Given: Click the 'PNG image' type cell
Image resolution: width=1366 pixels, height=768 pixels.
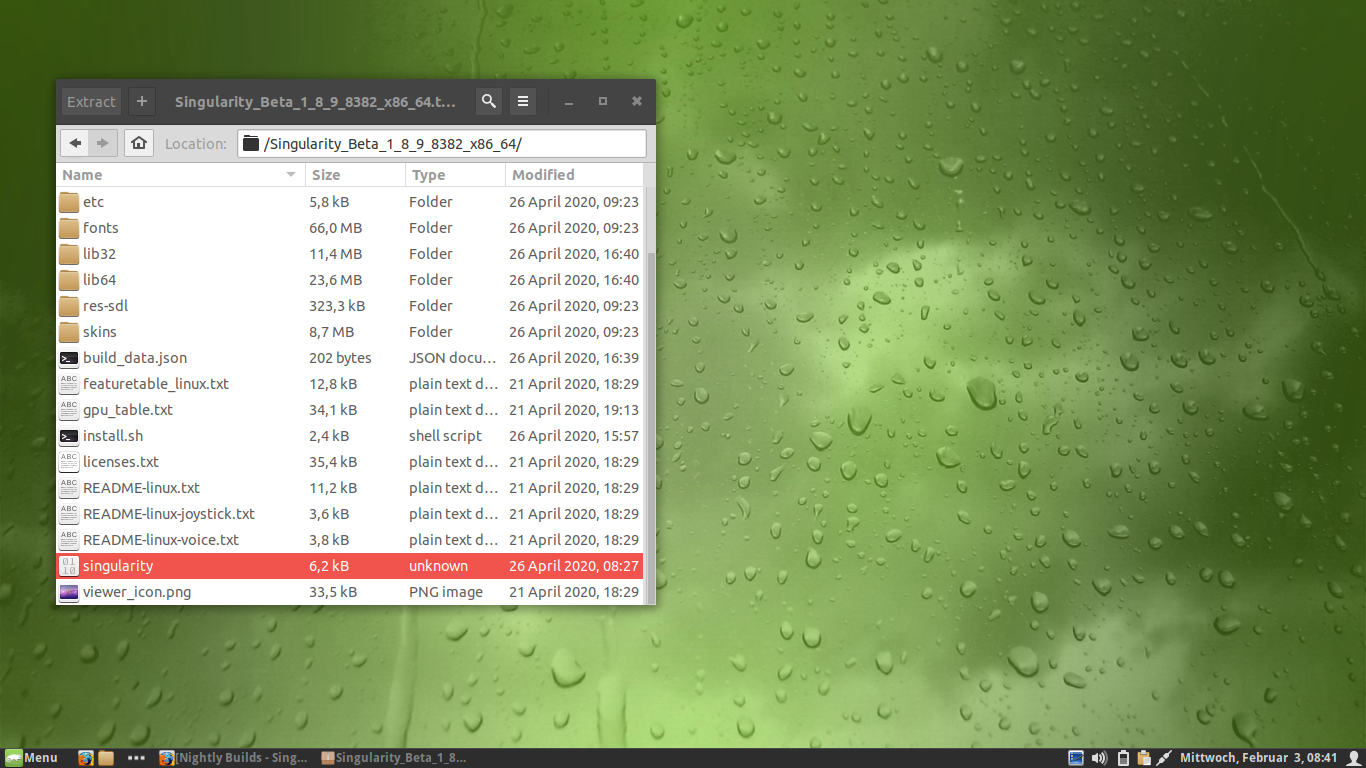Looking at the screenshot, I should [446, 592].
